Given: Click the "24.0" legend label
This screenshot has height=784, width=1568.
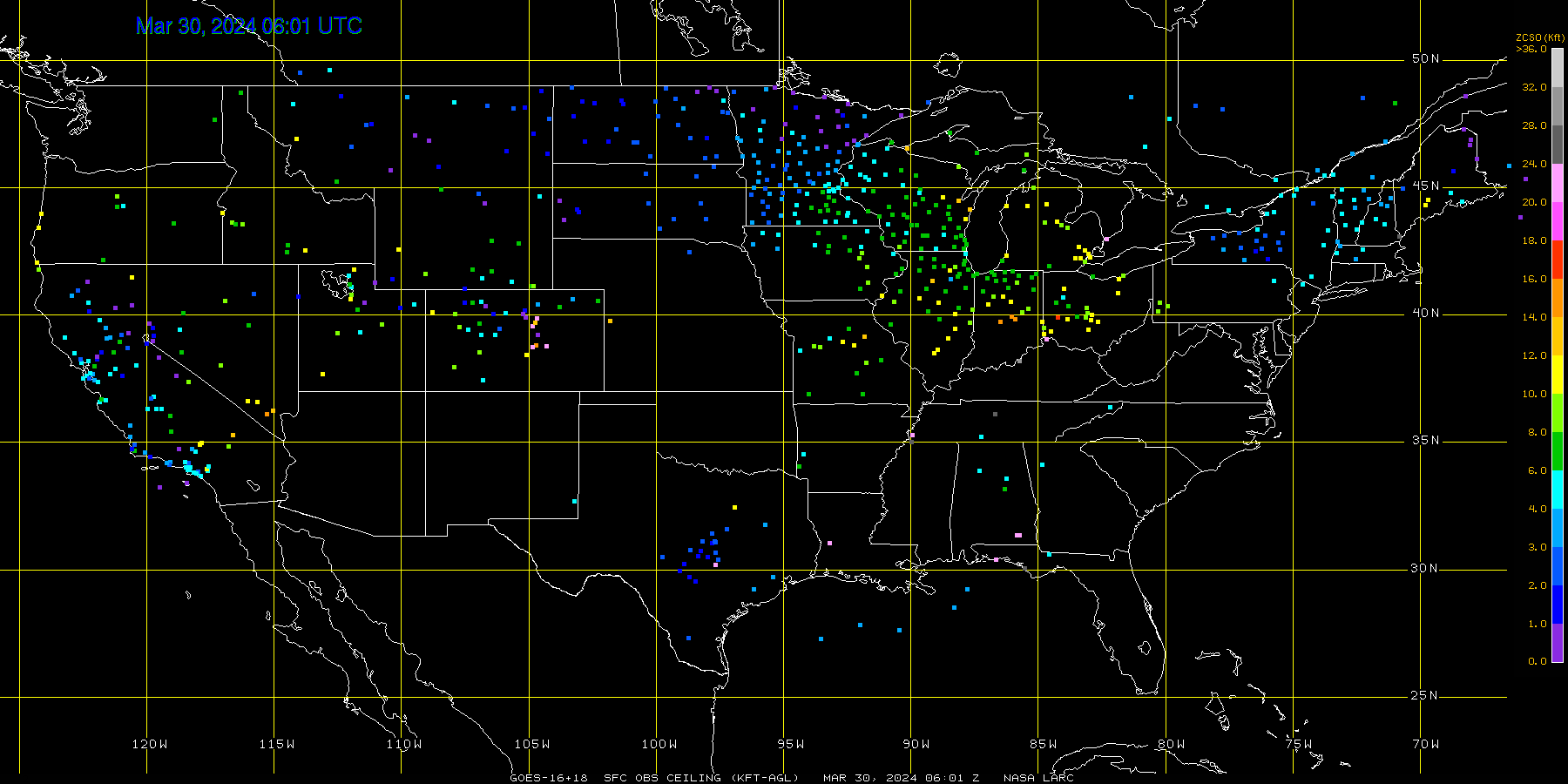Looking at the screenshot, I should point(1534,164).
